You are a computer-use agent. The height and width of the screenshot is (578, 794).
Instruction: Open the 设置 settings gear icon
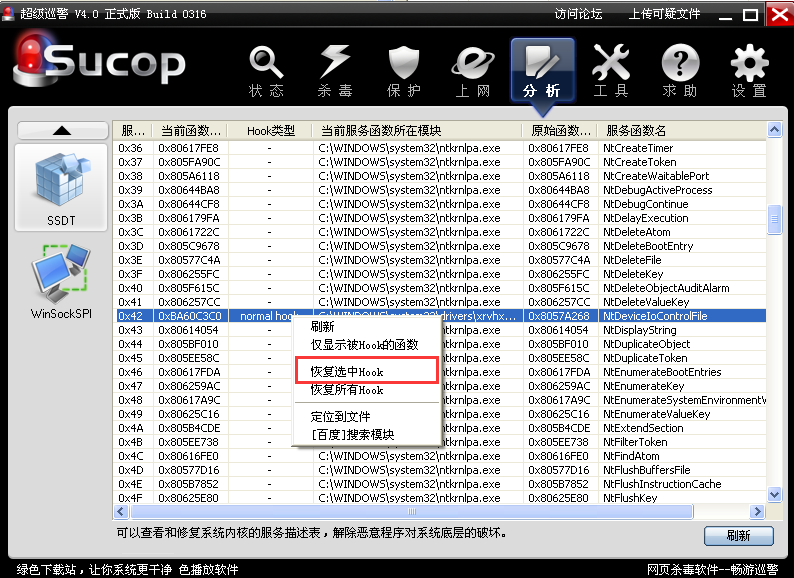(x=749, y=70)
